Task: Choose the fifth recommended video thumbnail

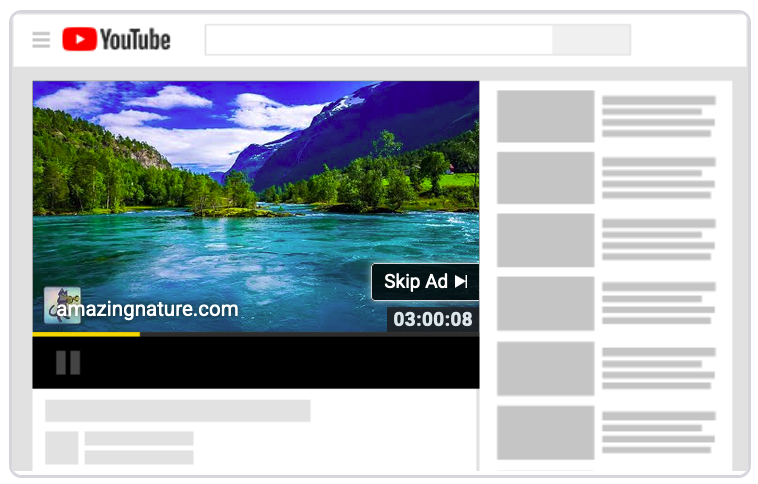Action: pos(546,368)
